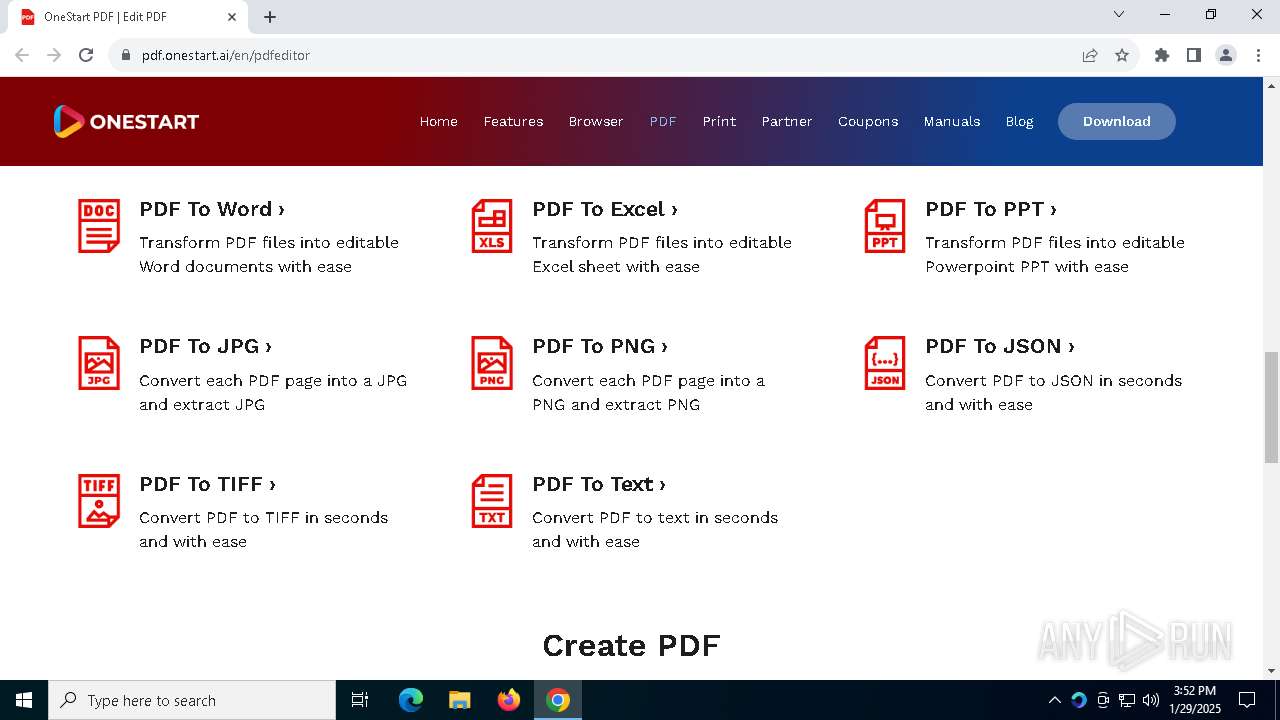Click the PDF To PNG icon
1280x720 pixels.
point(492,363)
